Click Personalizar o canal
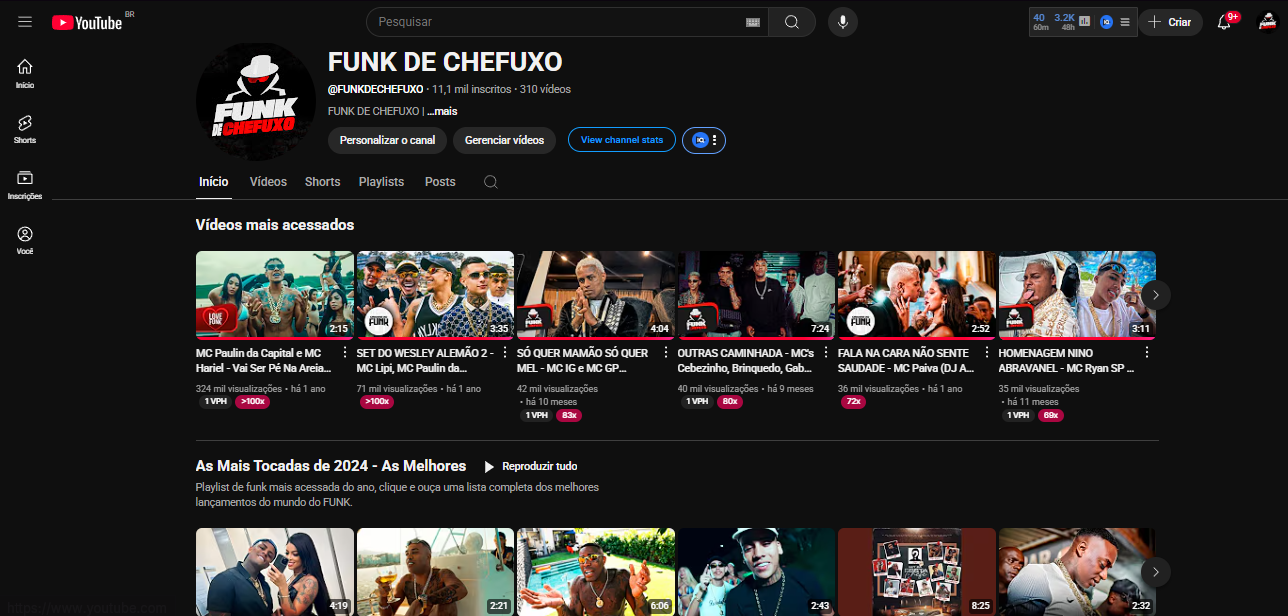The width and height of the screenshot is (1288, 616). [x=387, y=140]
